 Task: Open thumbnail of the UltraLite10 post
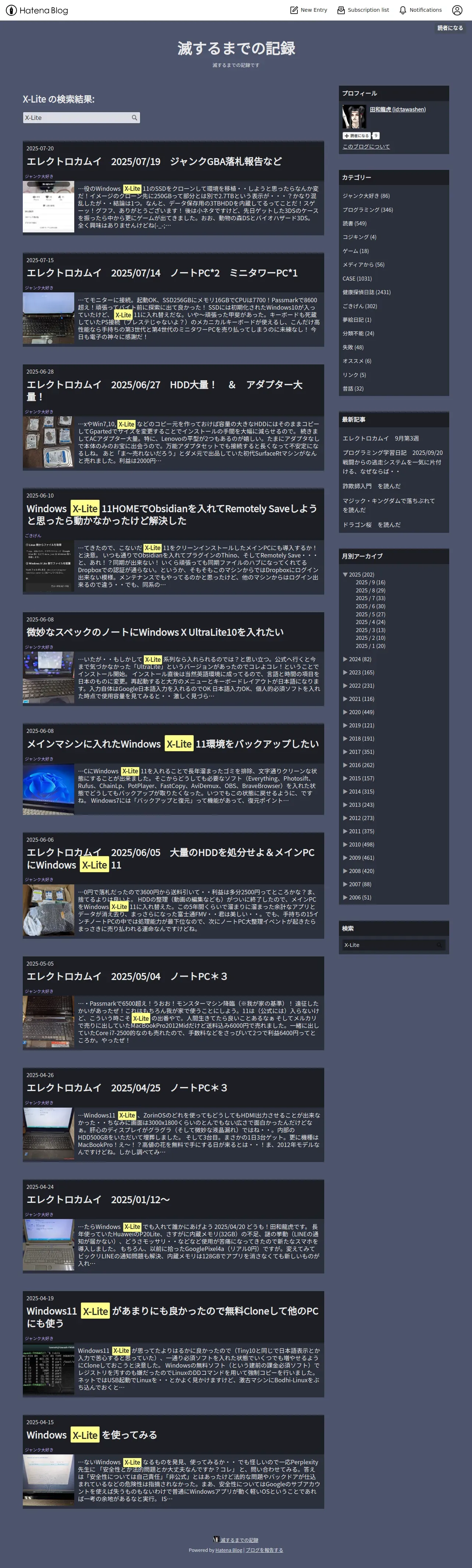[48, 677]
